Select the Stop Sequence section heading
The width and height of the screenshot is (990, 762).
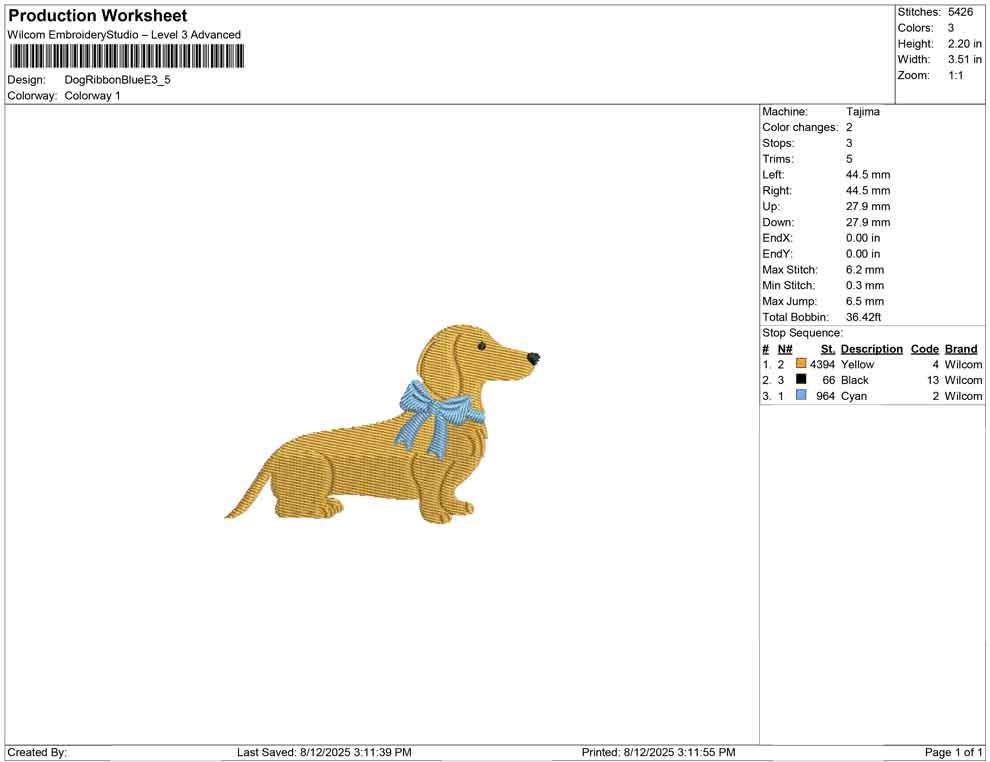point(801,332)
